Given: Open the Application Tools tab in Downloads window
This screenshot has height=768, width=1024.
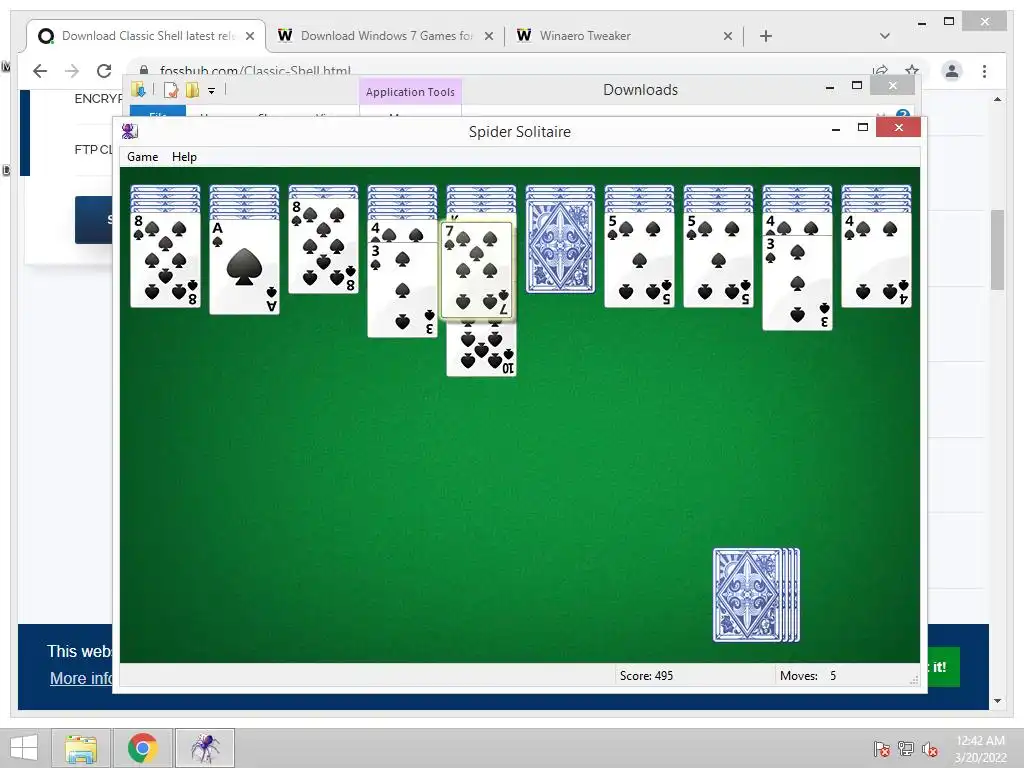Looking at the screenshot, I should [x=410, y=92].
